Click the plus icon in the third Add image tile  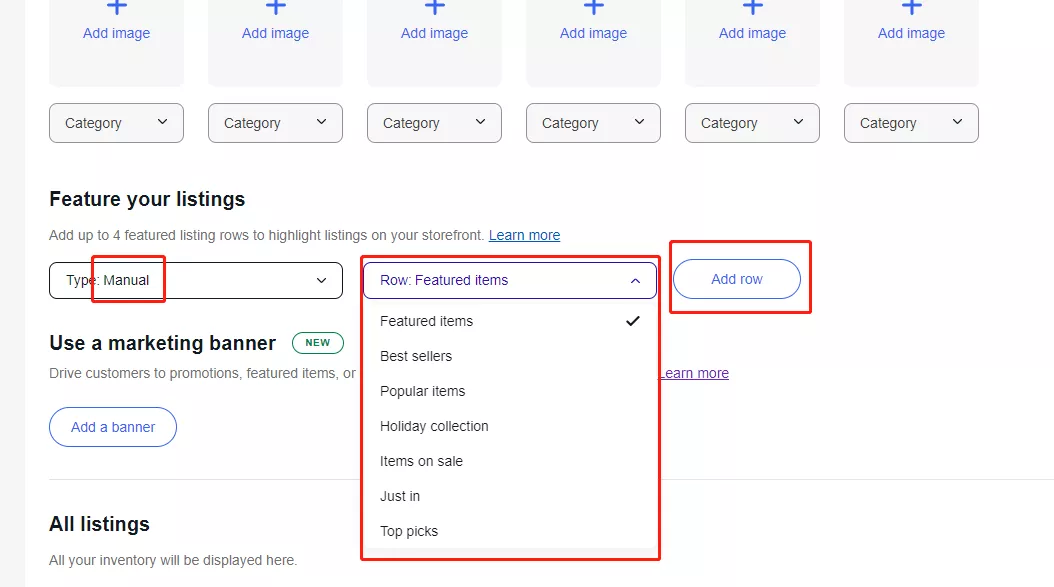click(435, 7)
